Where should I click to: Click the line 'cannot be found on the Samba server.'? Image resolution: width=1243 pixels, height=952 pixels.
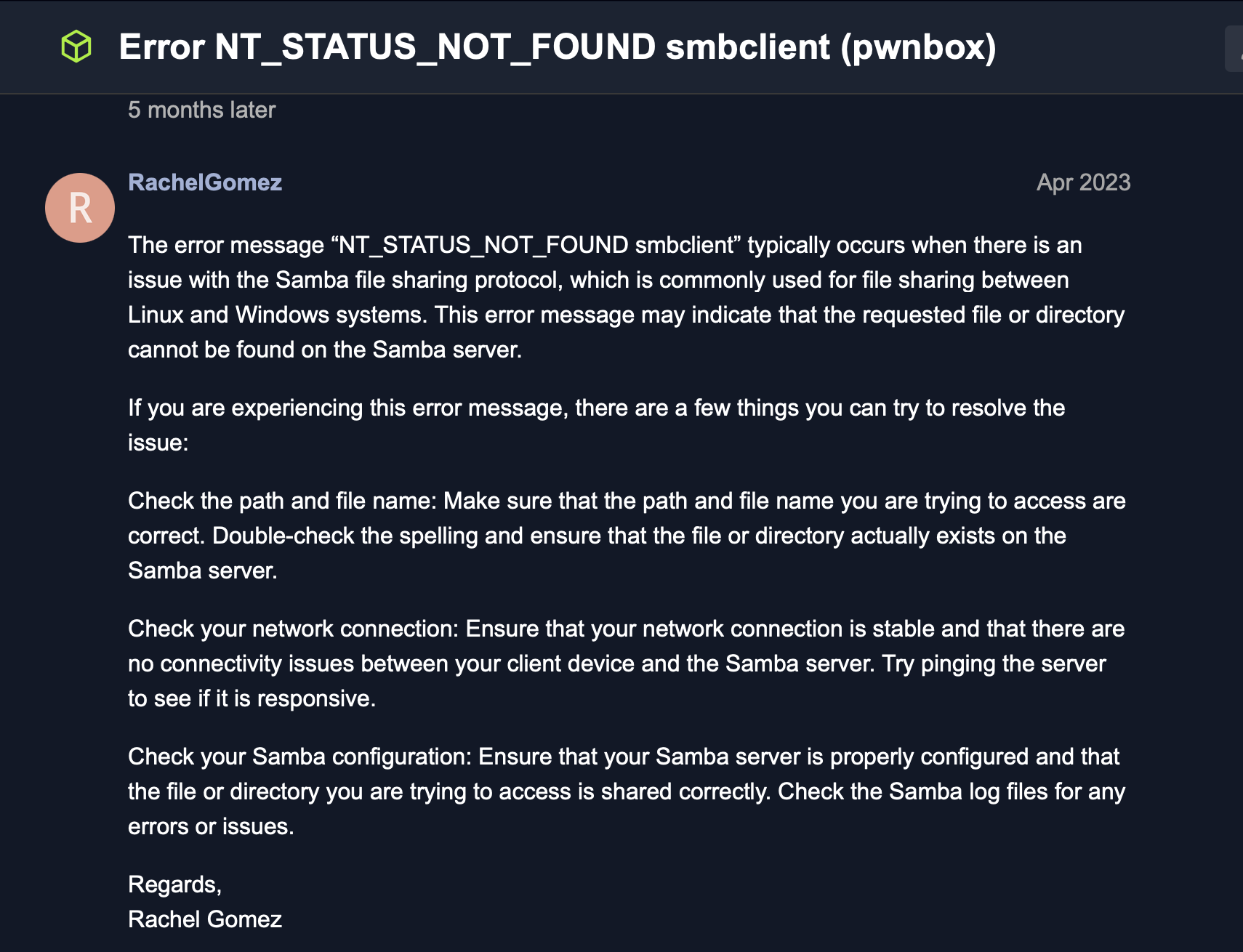click(x=325, y=350)
